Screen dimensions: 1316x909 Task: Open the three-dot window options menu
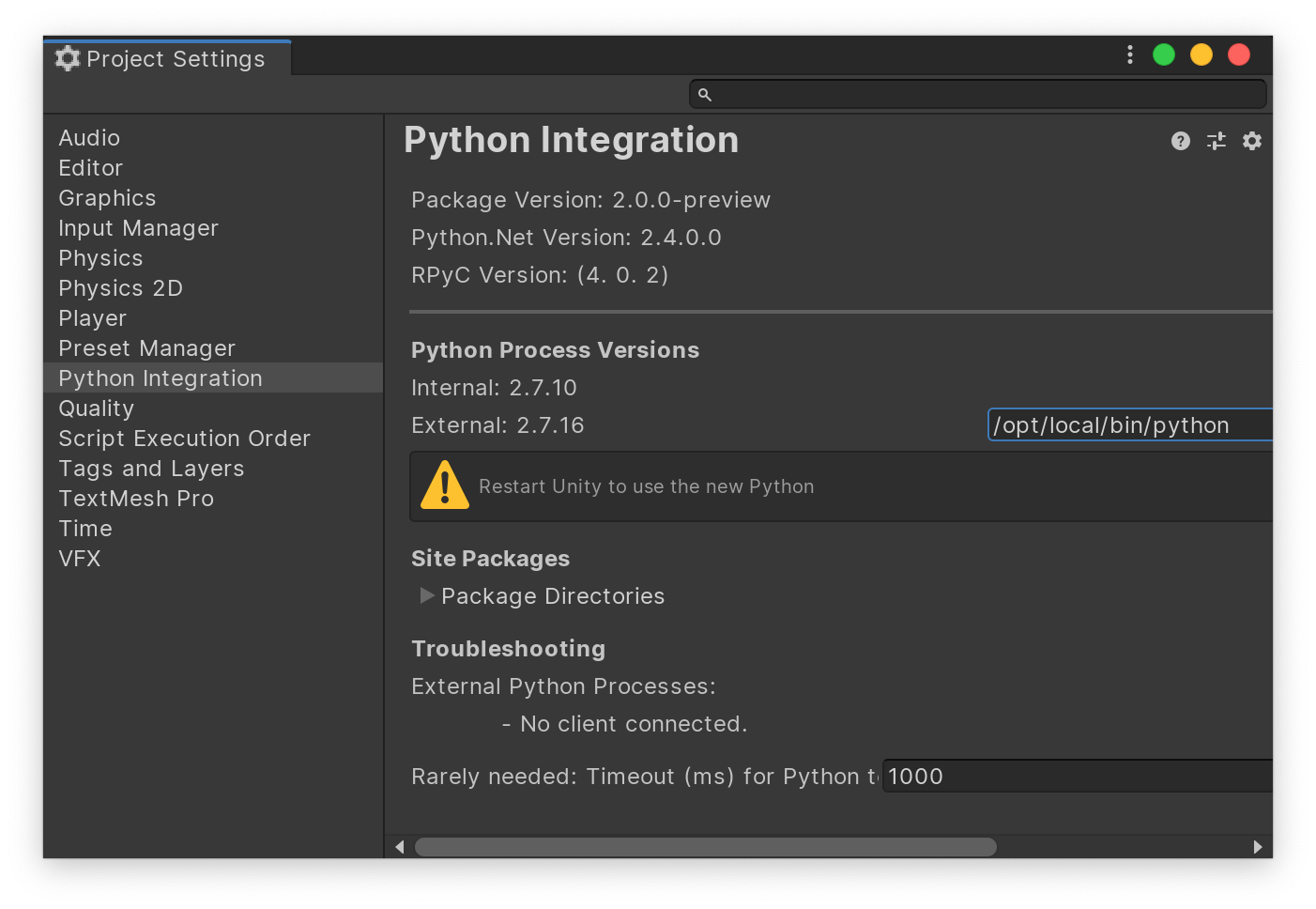pos(1130,55)
